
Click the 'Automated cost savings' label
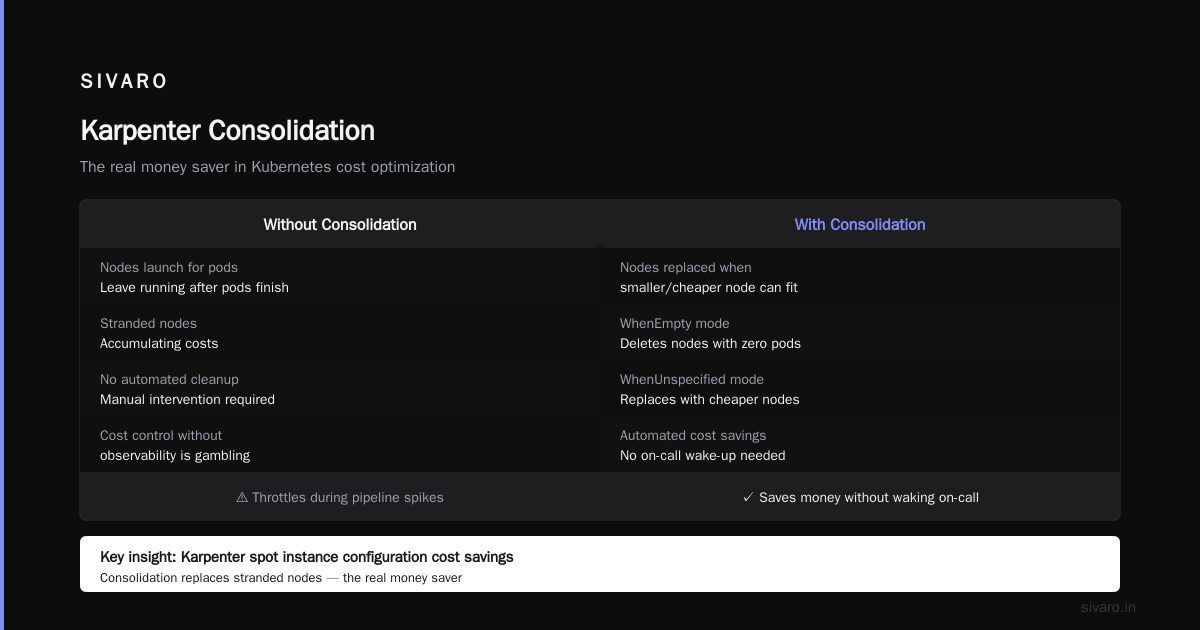click(692, 436)
